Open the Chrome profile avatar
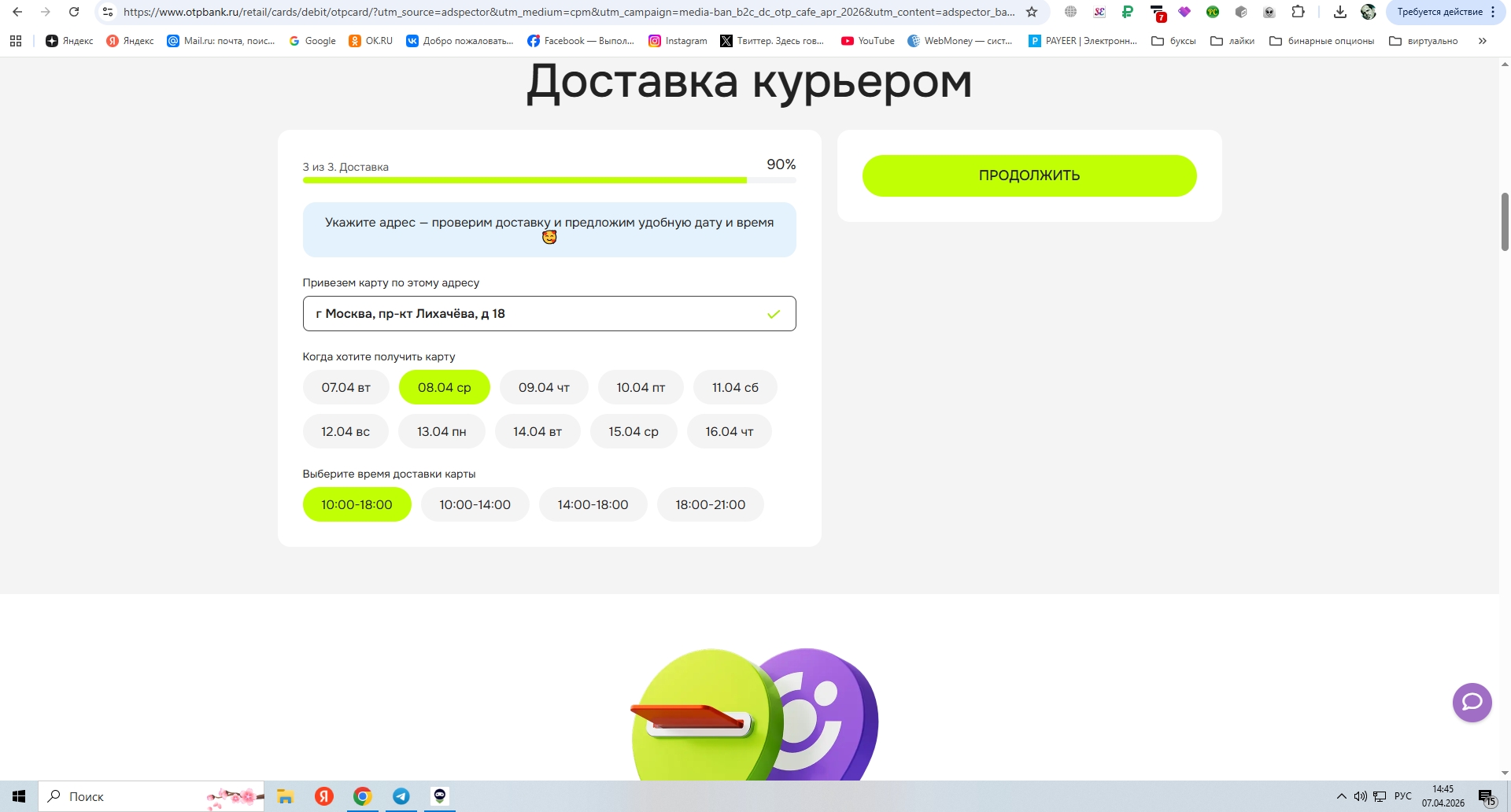 click(1369, 12)
